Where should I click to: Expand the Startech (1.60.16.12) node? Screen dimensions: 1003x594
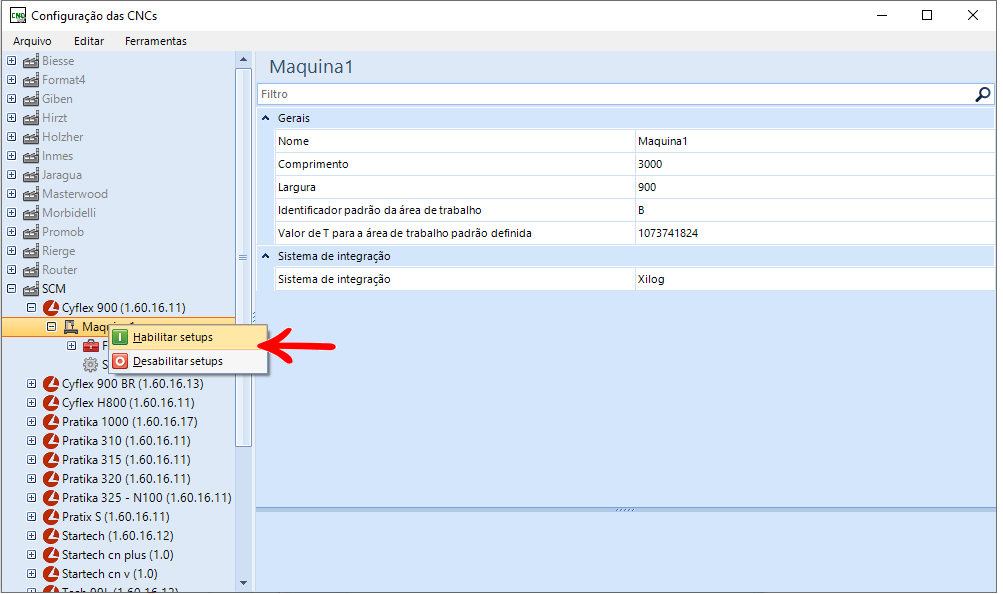pos(31,536)
